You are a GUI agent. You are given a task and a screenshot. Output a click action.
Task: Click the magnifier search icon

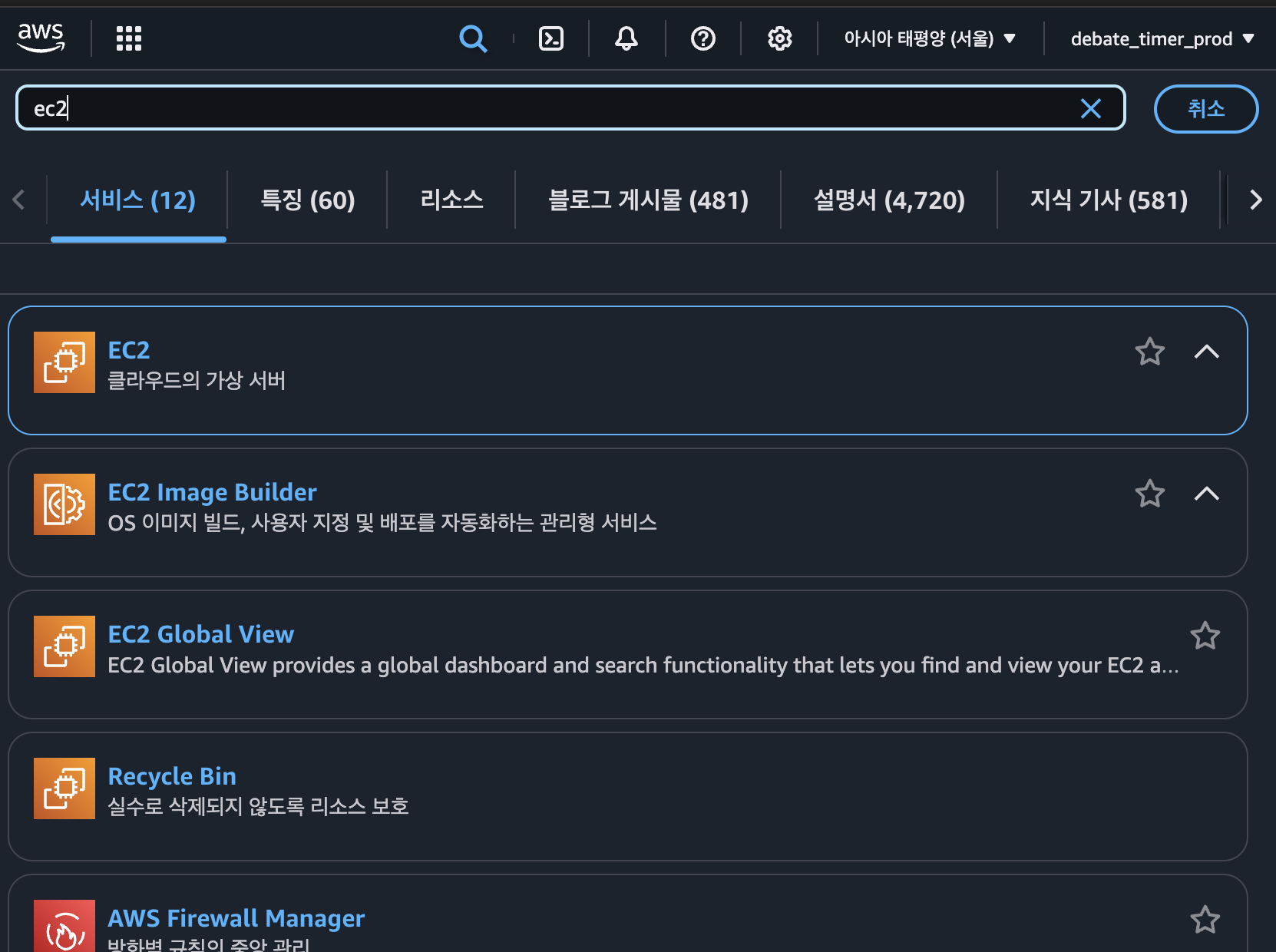pos(473,38)
